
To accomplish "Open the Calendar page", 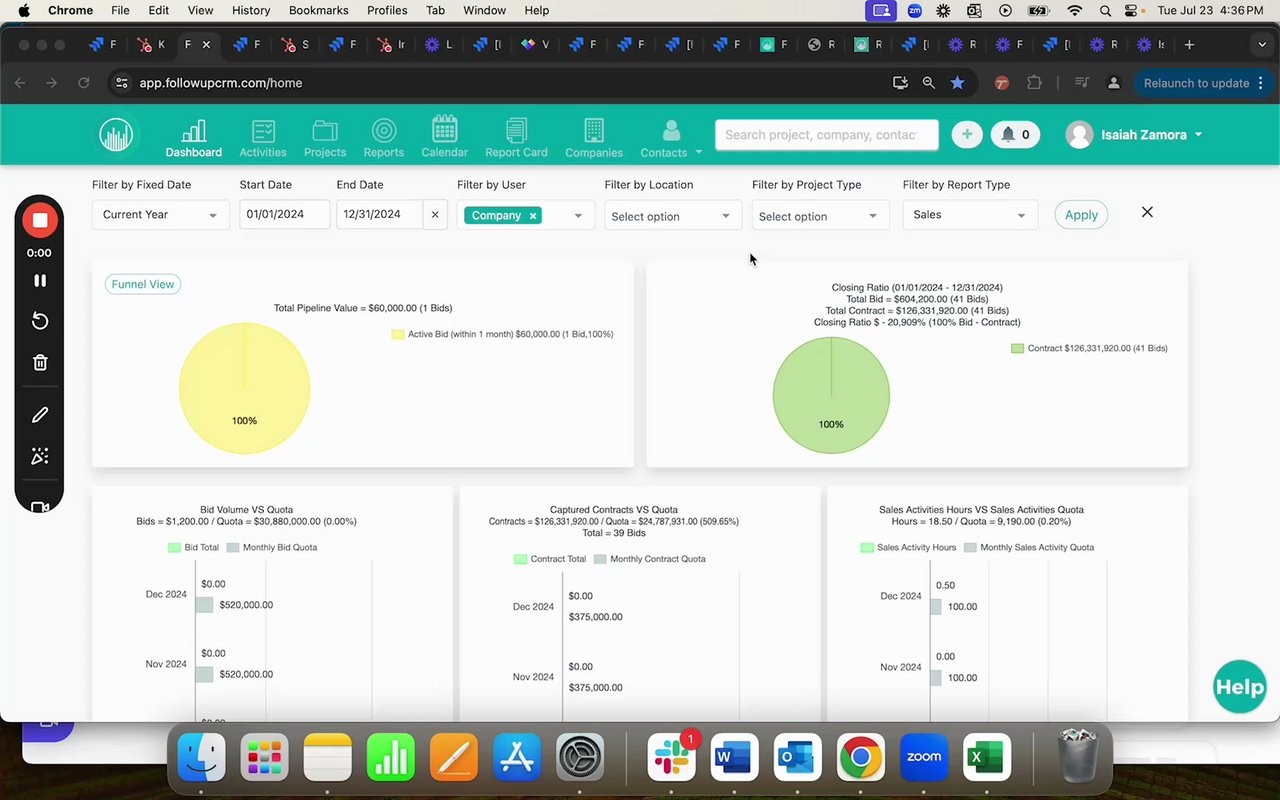I will click(x=444, y=138).
